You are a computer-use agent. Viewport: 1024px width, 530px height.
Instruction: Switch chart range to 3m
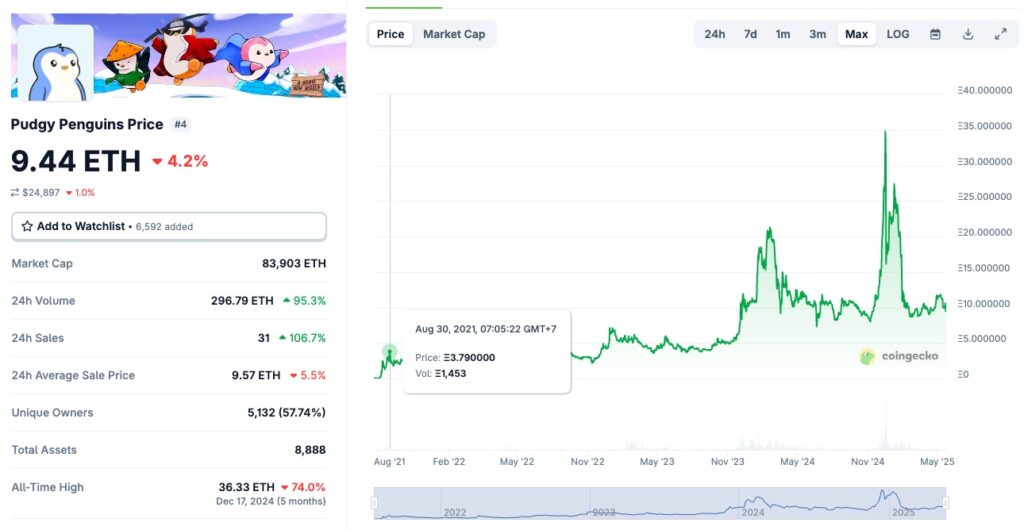pos(818,34)
